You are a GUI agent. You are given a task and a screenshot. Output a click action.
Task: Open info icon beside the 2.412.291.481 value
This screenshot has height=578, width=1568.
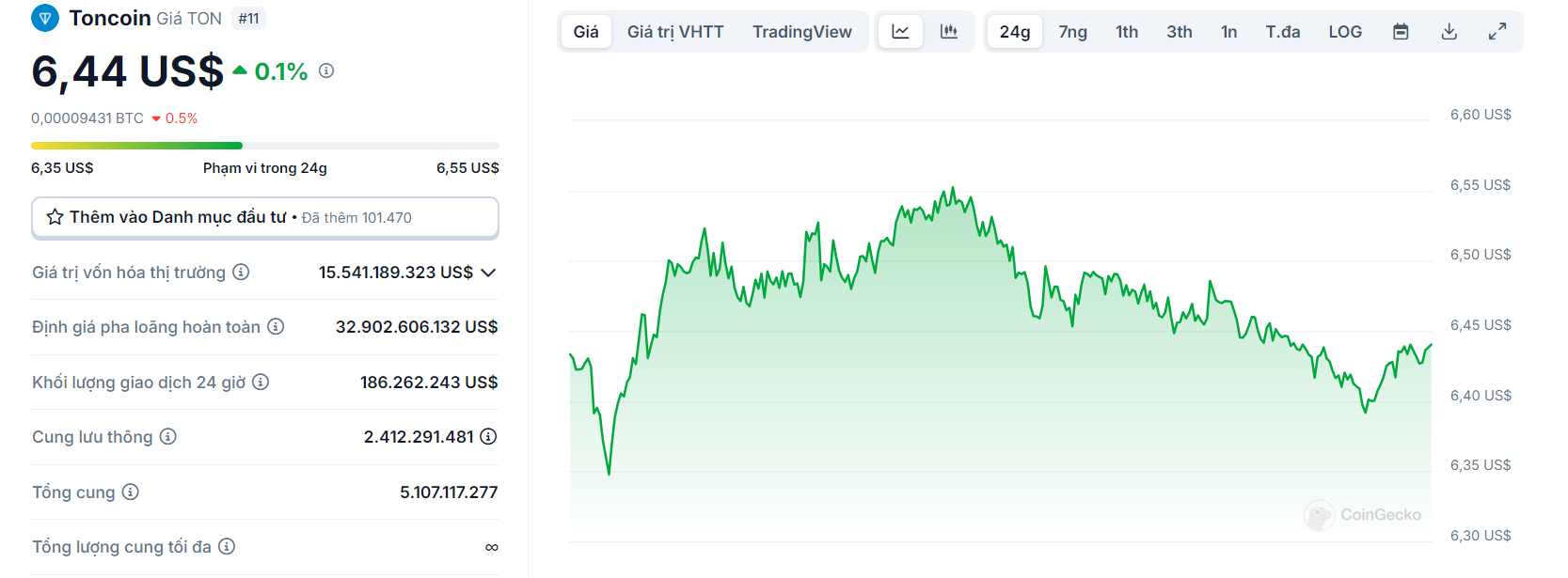[x=488, y=436]
